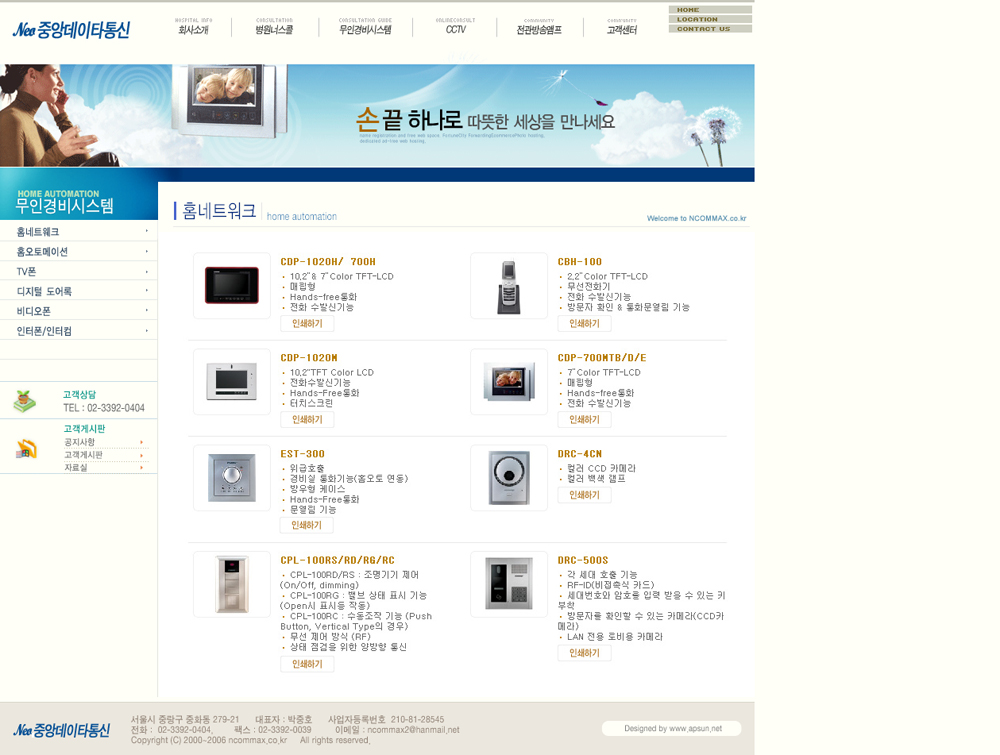Click the Neo 중앙데이타통신 header logo
Image resolution: width=1000 pixels, height=755 pixels.
point(71,29)
